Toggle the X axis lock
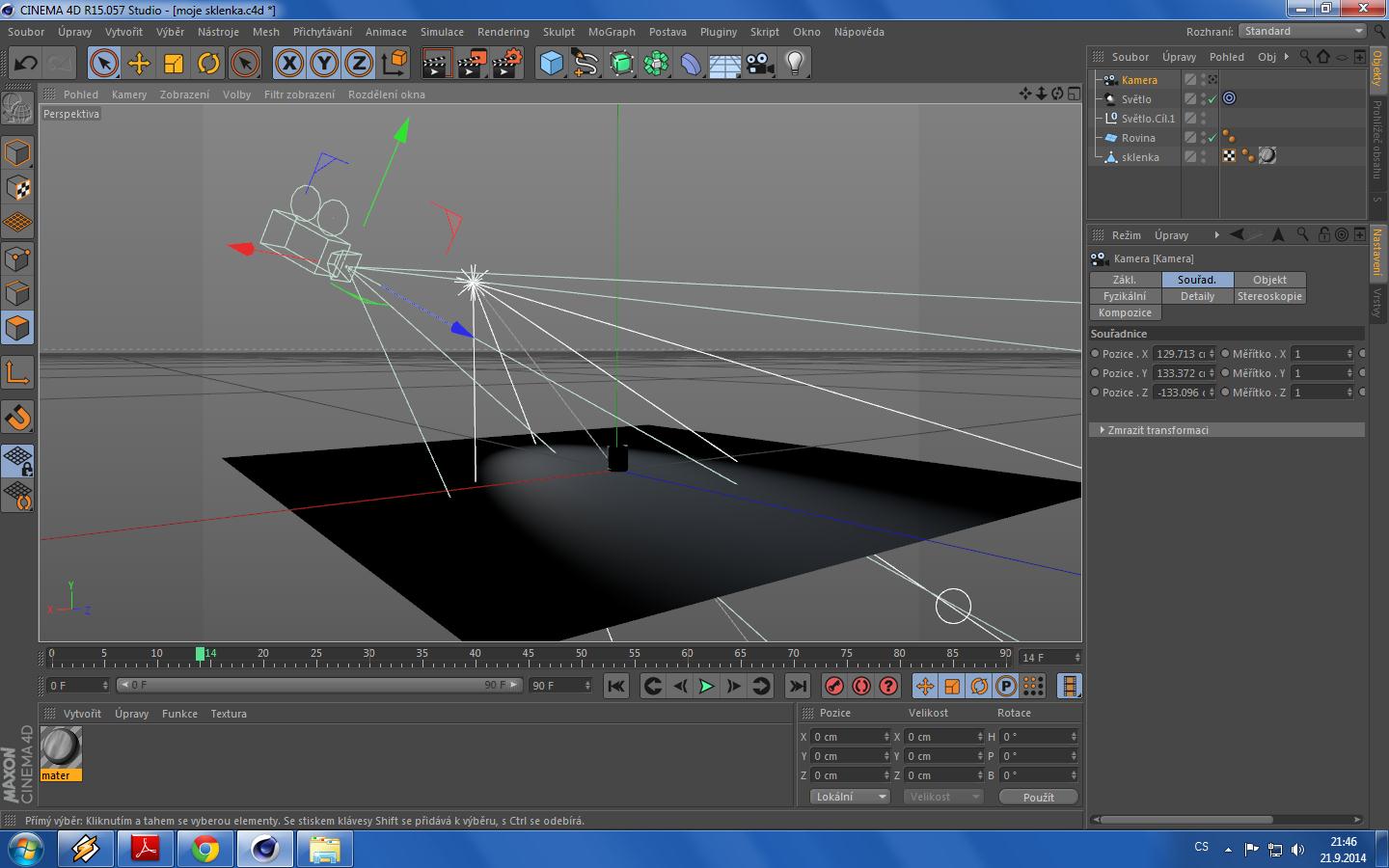1389x868 pixels. coord(288,64)
